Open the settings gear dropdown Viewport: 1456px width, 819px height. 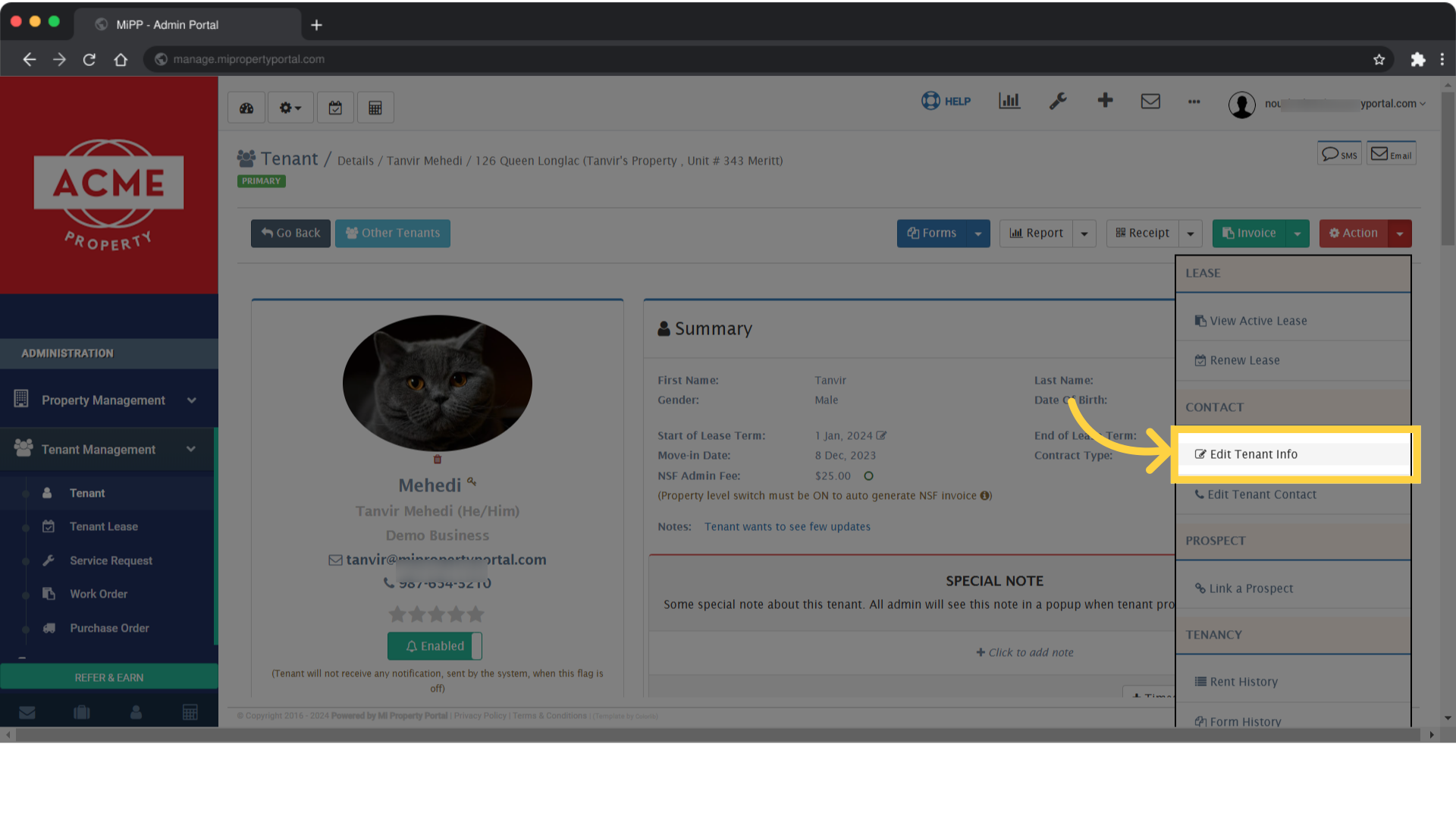click(x=289, y=107)
